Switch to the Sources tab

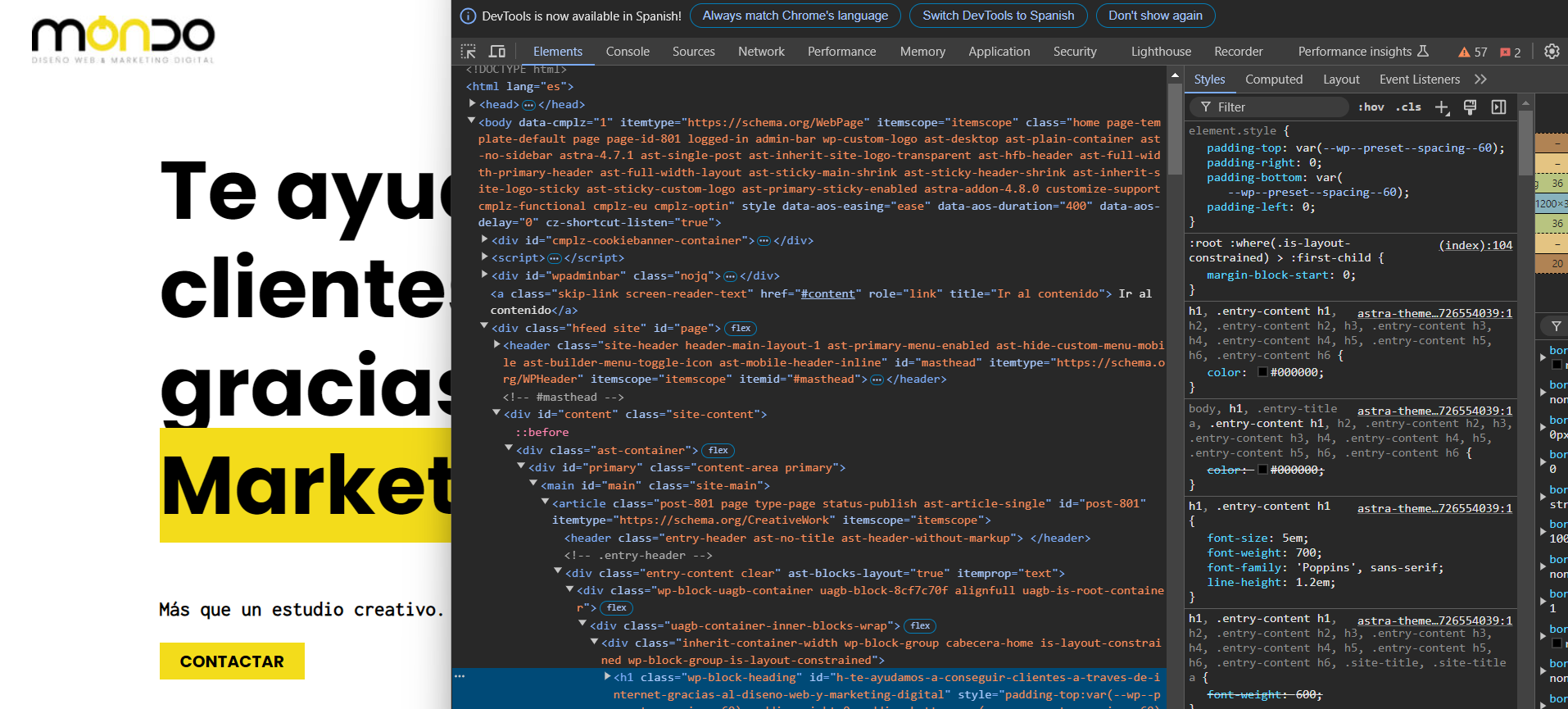(694, 52)
